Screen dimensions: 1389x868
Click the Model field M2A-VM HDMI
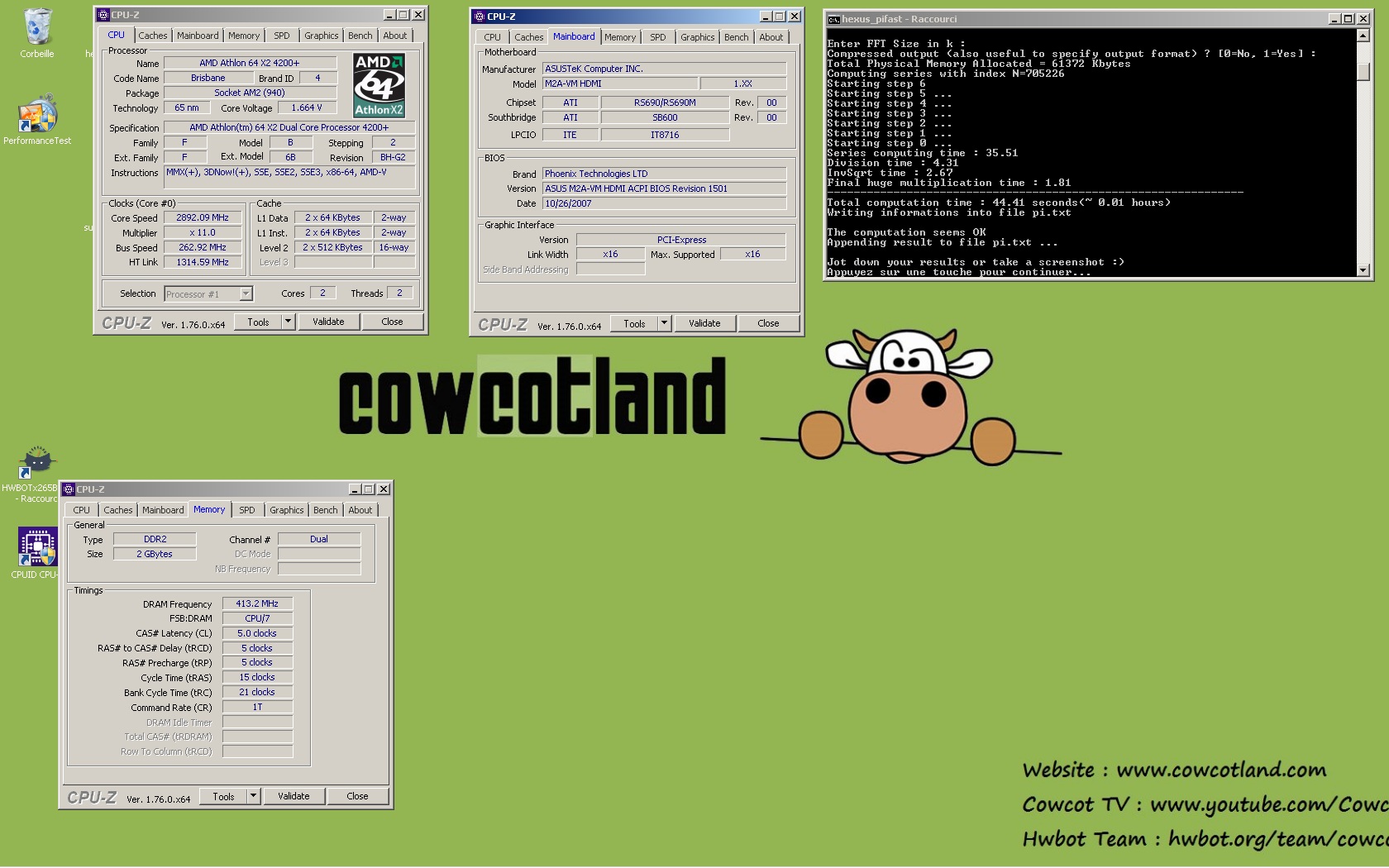(x=619, y=83)
